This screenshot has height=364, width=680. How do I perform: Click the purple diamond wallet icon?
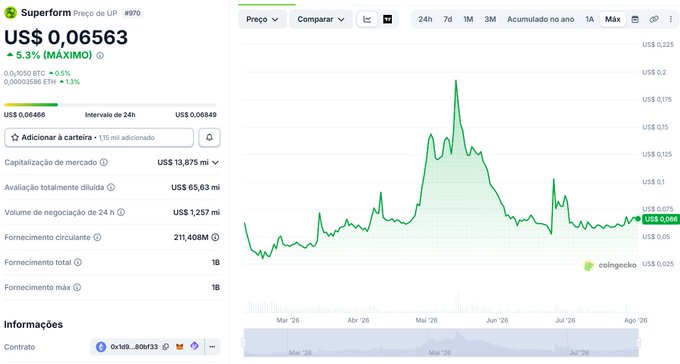pyautogui.click(x=194, y=346)
